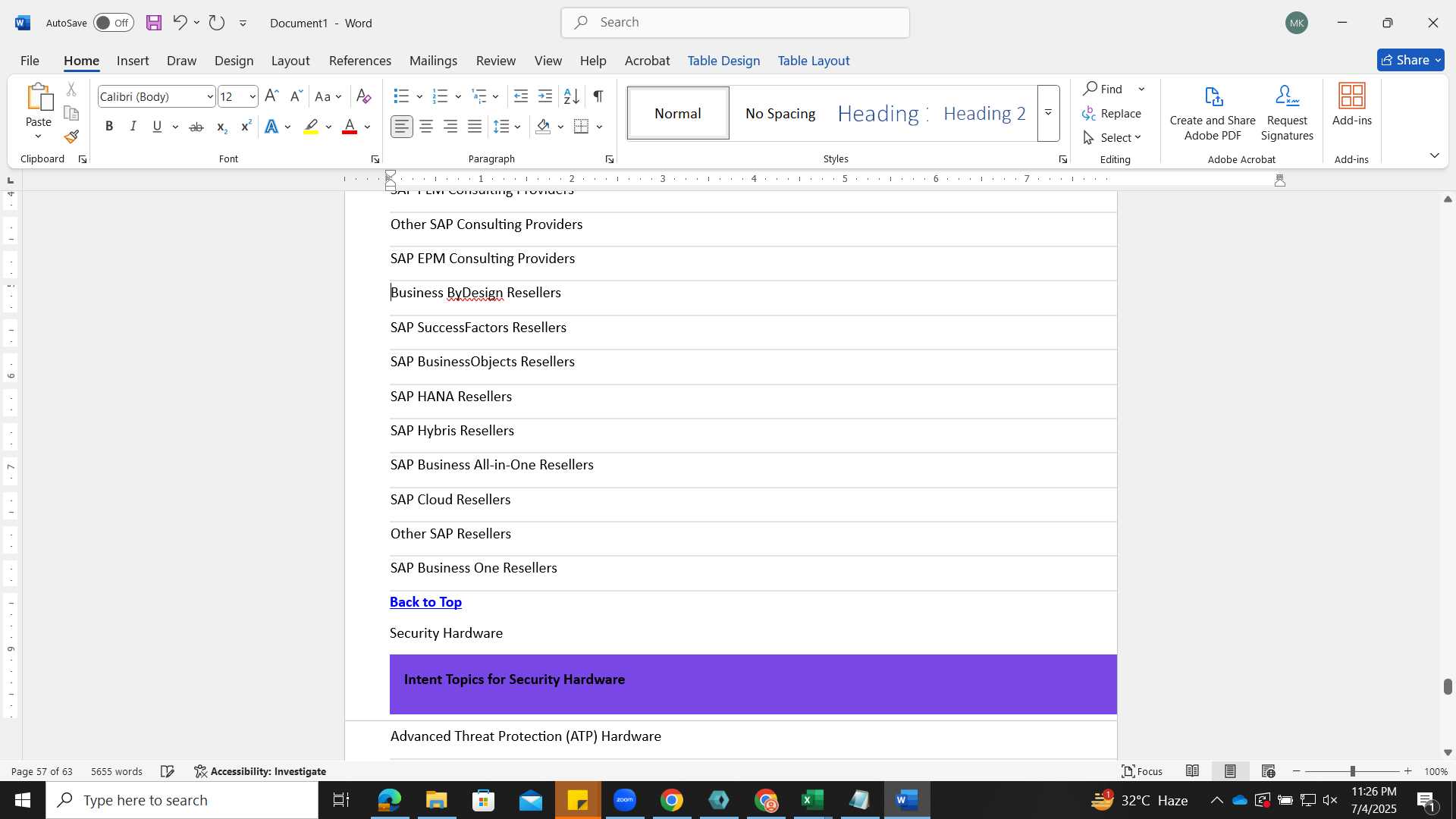Image resolution: width=1456 pixels, height=819 pixels.
Task: Switch to Web Layout view
Action: [1268, 771]
